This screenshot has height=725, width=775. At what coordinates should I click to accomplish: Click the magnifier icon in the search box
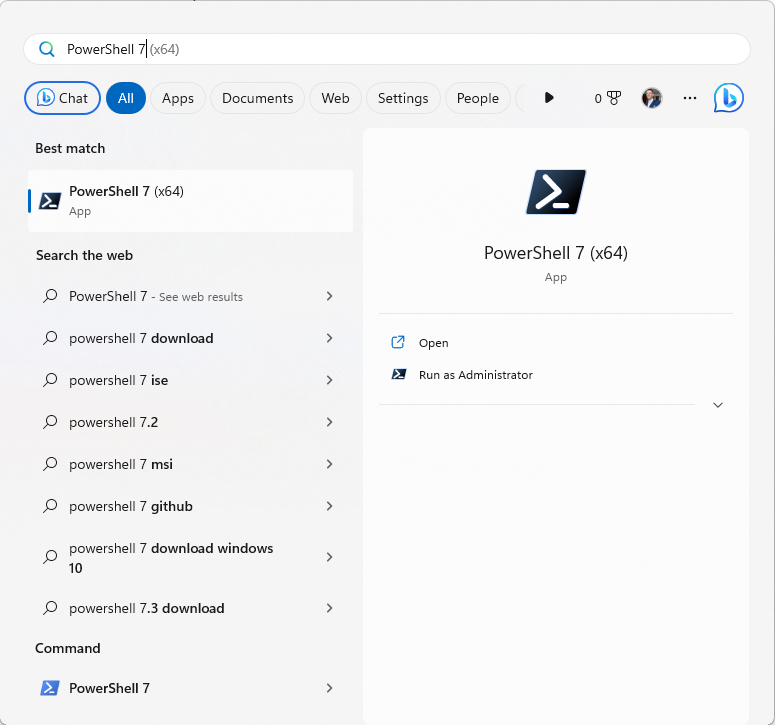46,49
